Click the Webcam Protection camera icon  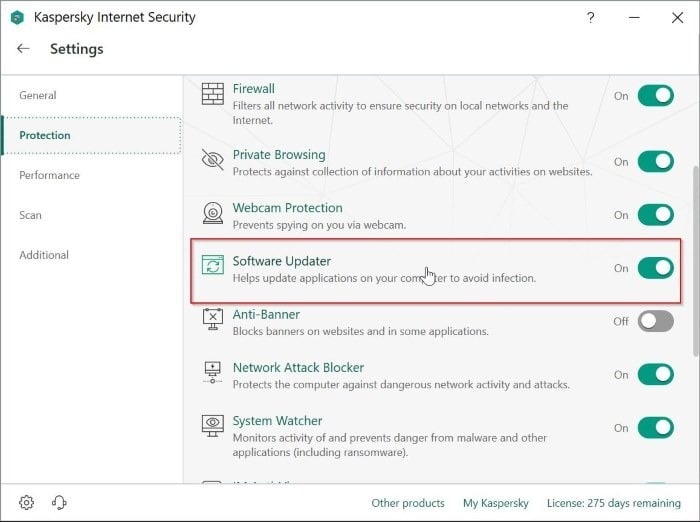pyautogui.click(x=212, y=213)
